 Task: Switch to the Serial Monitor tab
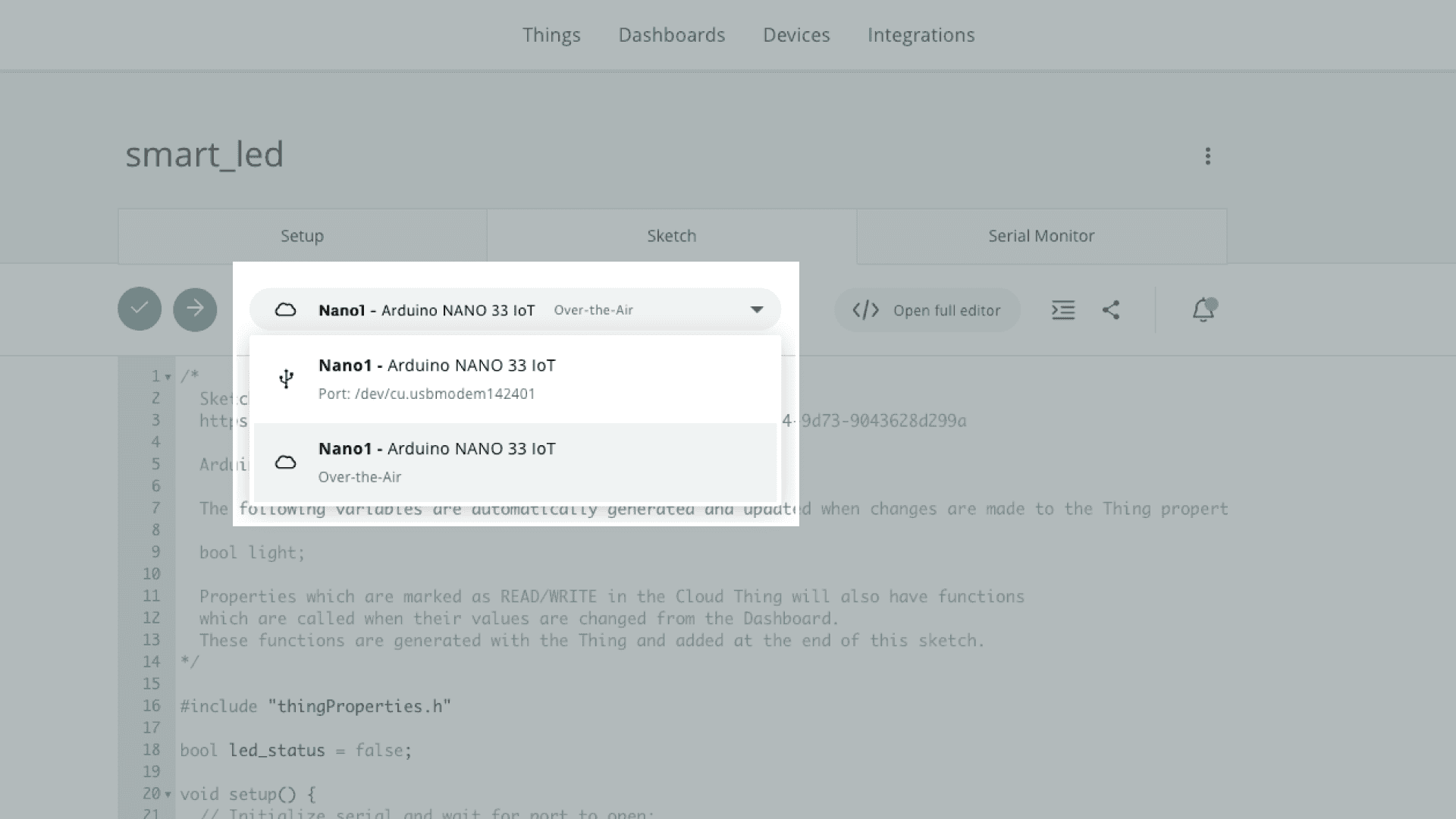click(x=1040, y=236)
